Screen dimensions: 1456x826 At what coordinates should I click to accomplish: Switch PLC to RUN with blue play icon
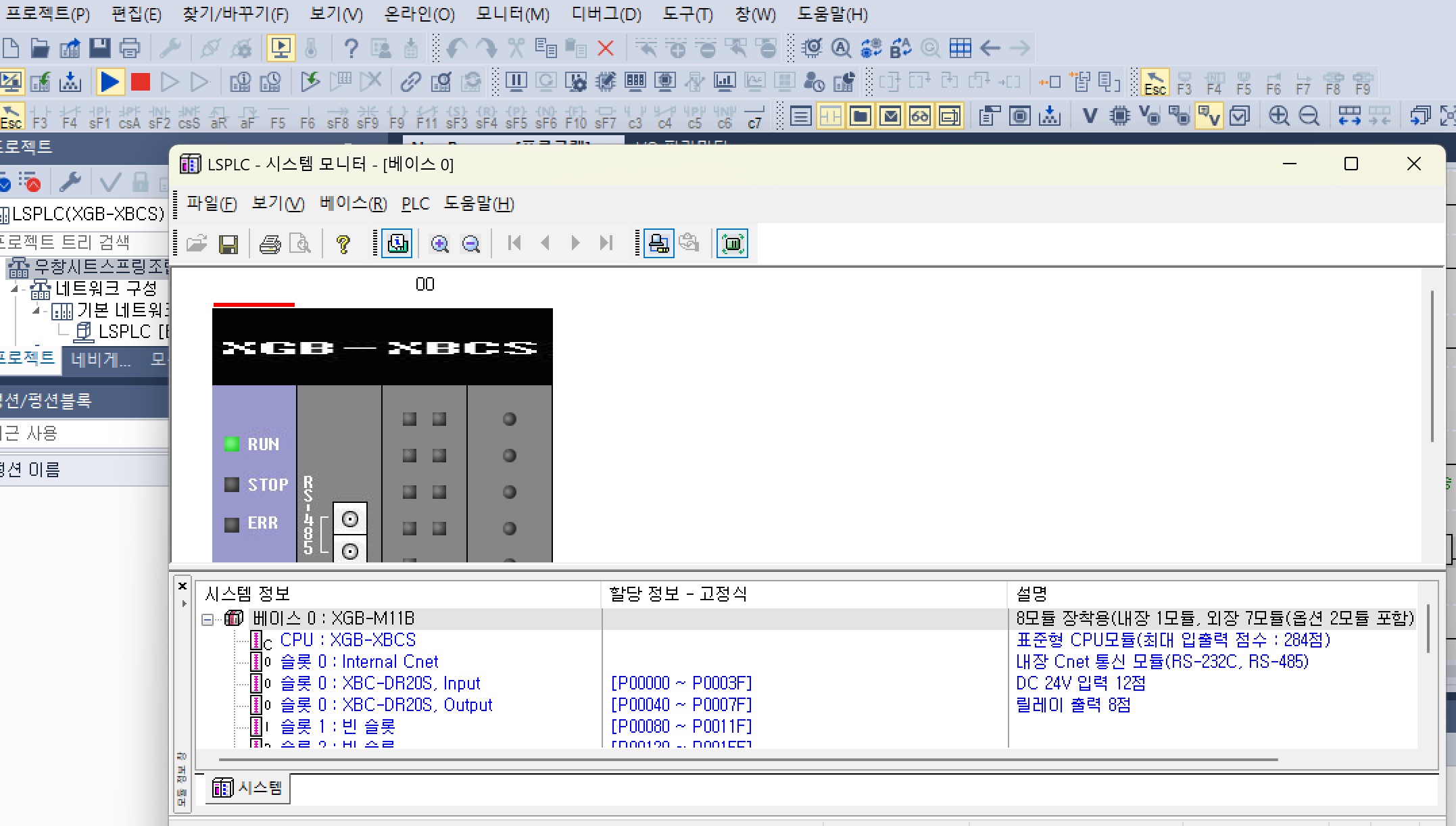(x=110, y=82)
